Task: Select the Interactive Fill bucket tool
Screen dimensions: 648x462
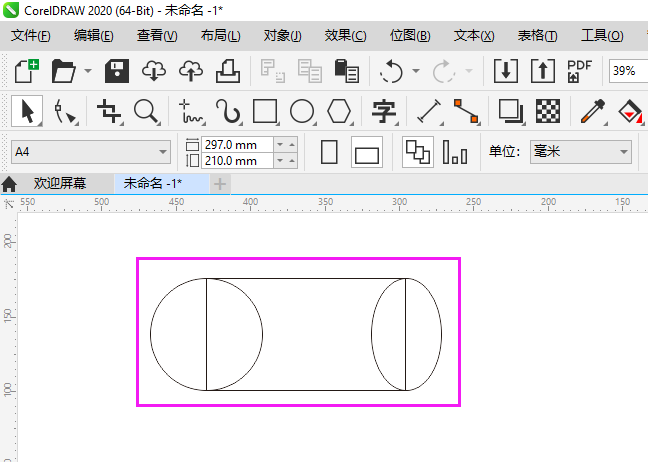Action: [x=630, y=111]
